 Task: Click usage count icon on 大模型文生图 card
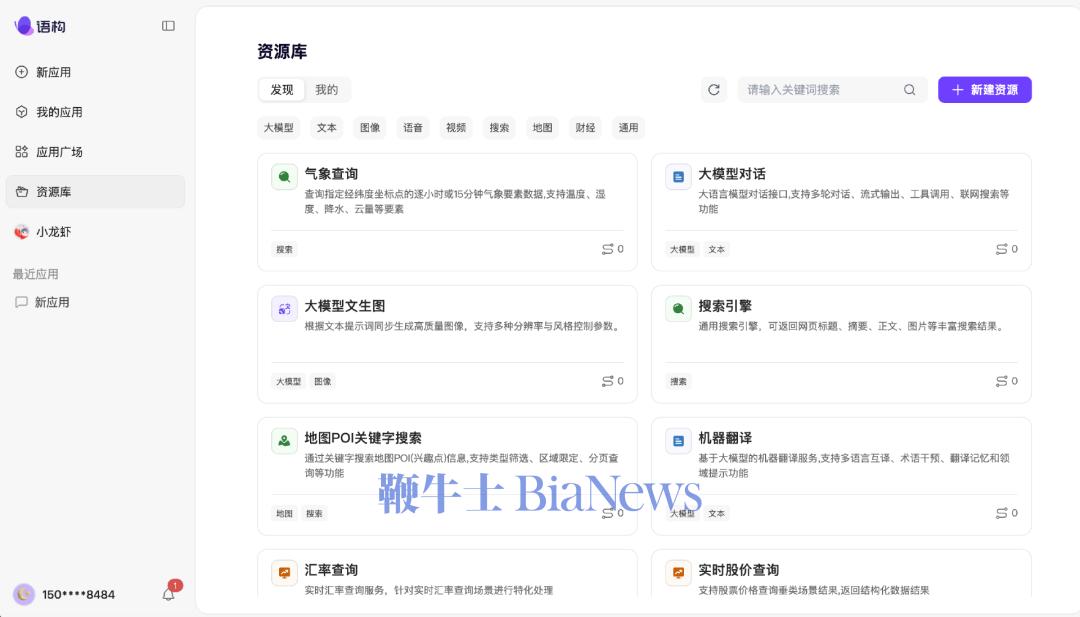(x=607, y=381)
